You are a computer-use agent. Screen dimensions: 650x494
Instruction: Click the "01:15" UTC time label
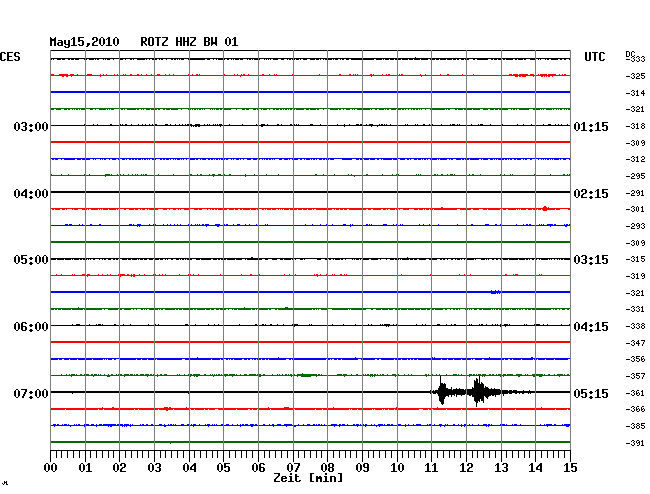tap(591, 126)
